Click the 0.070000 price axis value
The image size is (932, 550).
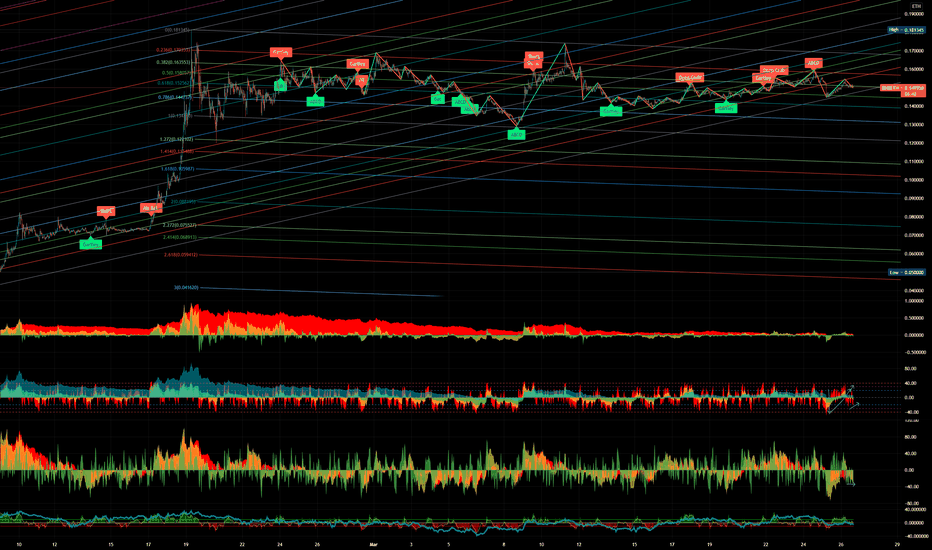[914, 235]
